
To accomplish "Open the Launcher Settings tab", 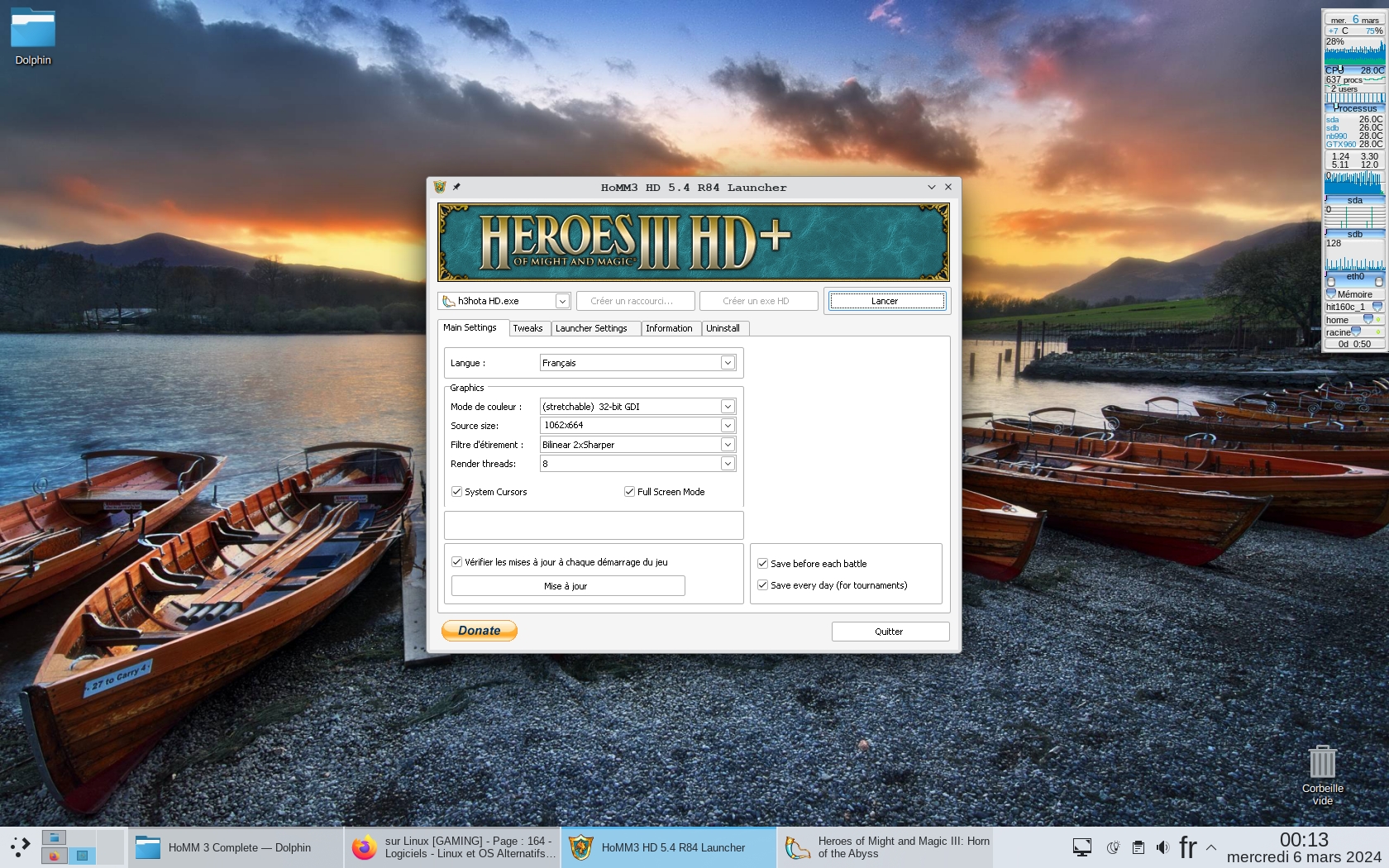I will pos(591,328).
